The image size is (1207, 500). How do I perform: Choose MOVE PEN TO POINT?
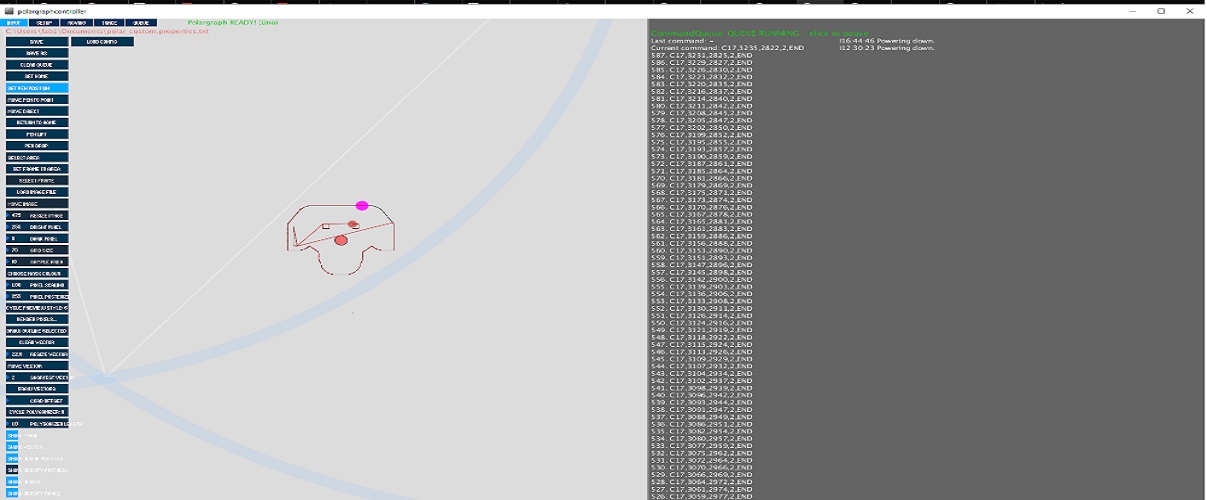click(37, 100)
